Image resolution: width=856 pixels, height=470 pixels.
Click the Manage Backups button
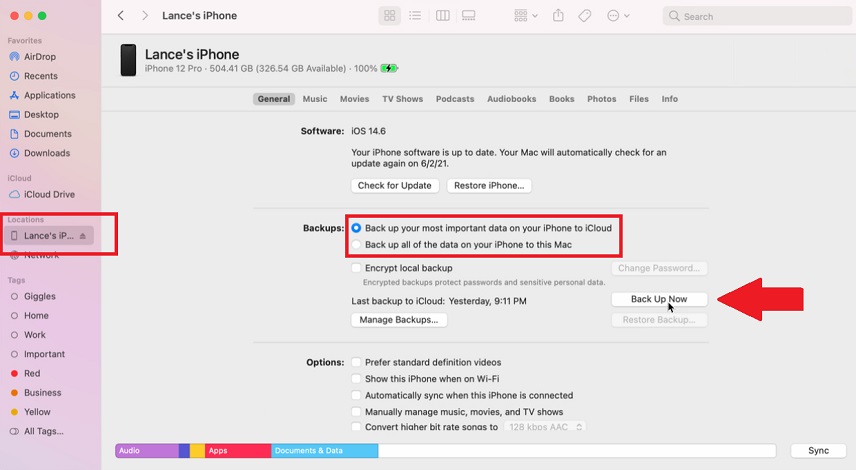point(399,320)
